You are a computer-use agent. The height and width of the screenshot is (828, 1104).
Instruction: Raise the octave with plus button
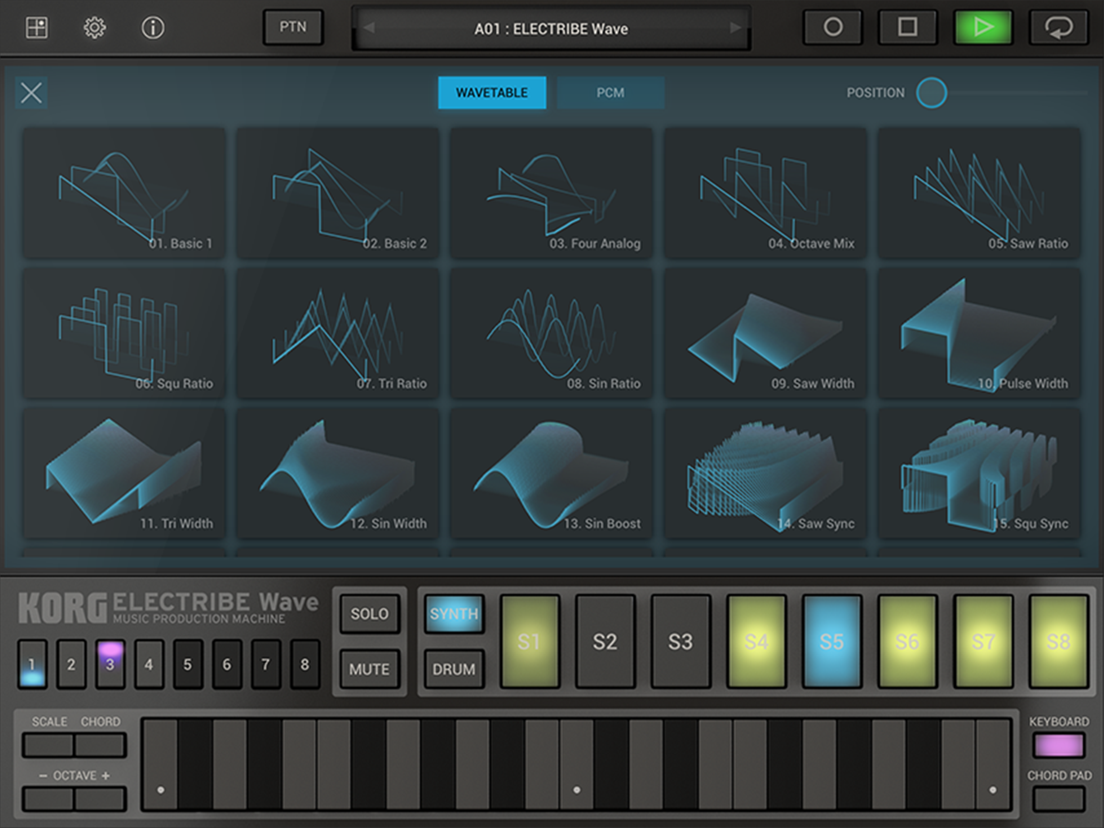click(x=101, y=799)
